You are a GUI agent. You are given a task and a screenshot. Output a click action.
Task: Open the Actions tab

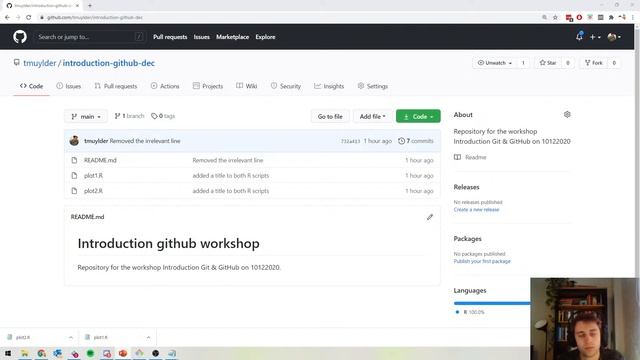[165, 86]
